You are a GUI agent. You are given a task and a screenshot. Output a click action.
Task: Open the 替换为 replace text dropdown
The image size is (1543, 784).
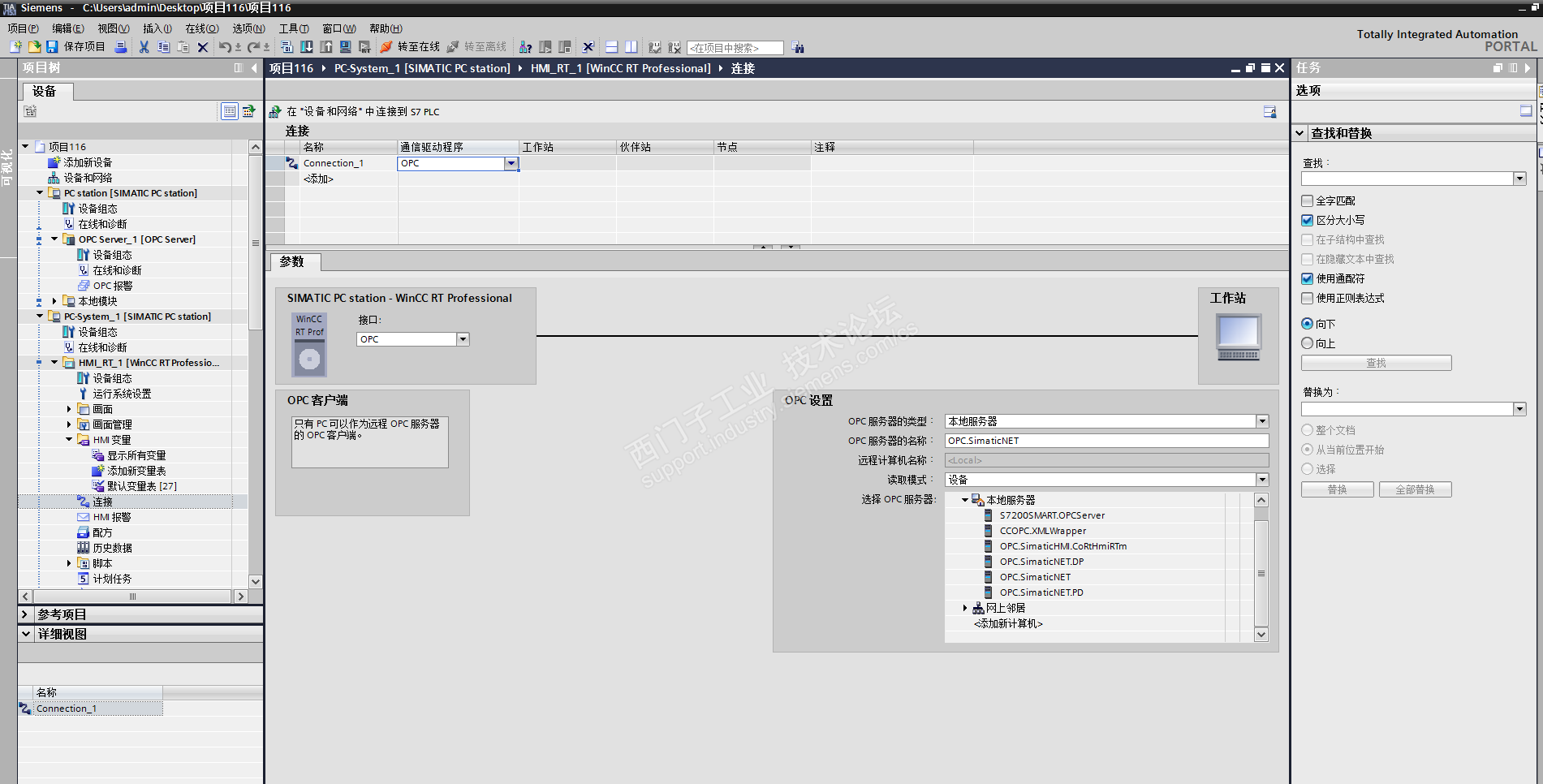coord(1519,409)
